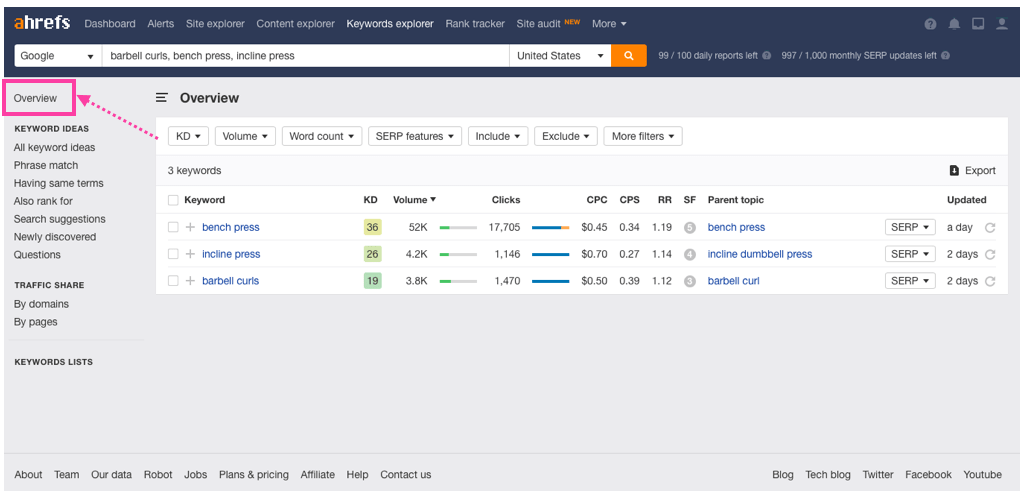Viewport: 1023px width, 496px height.
Task: Click the Export download icon
Action: (x=954, y=170)
